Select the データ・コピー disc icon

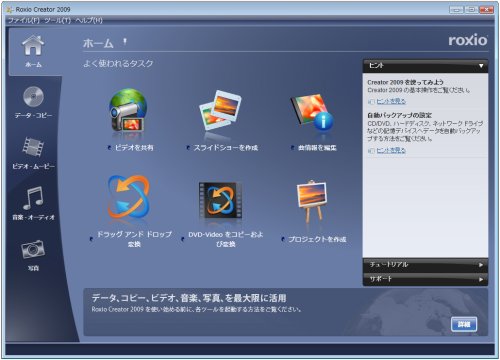(x=33, y=97)
